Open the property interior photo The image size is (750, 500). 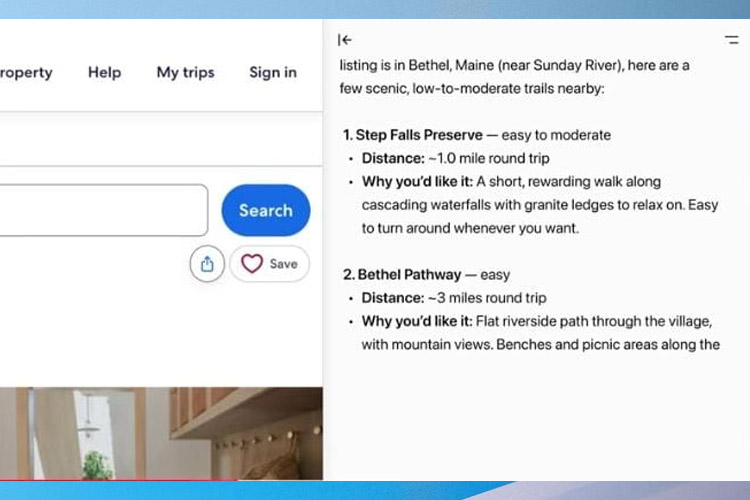coord(160,433)
